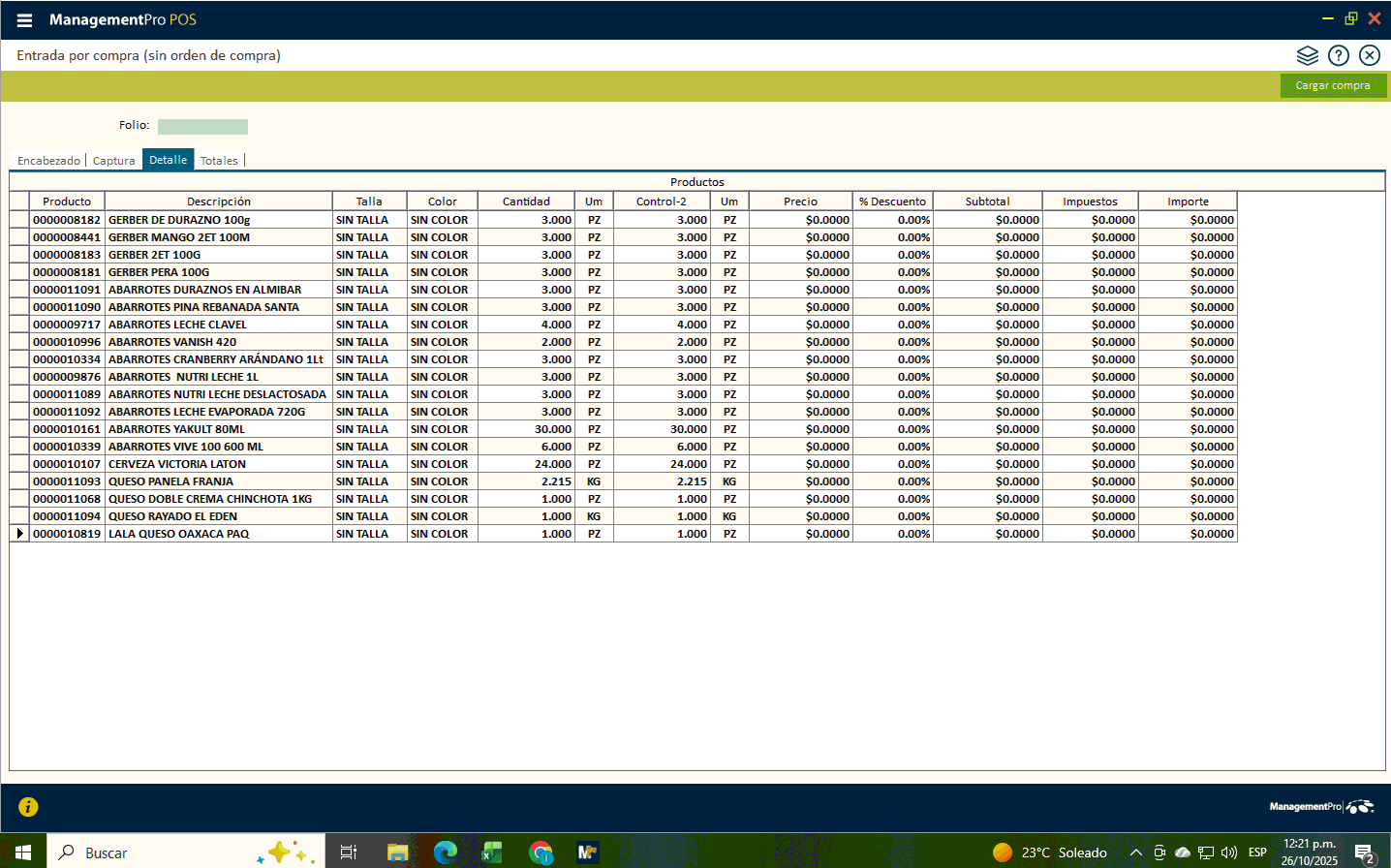
Task: Show hidden system tray icons
Action: [x=1135, y=852]
